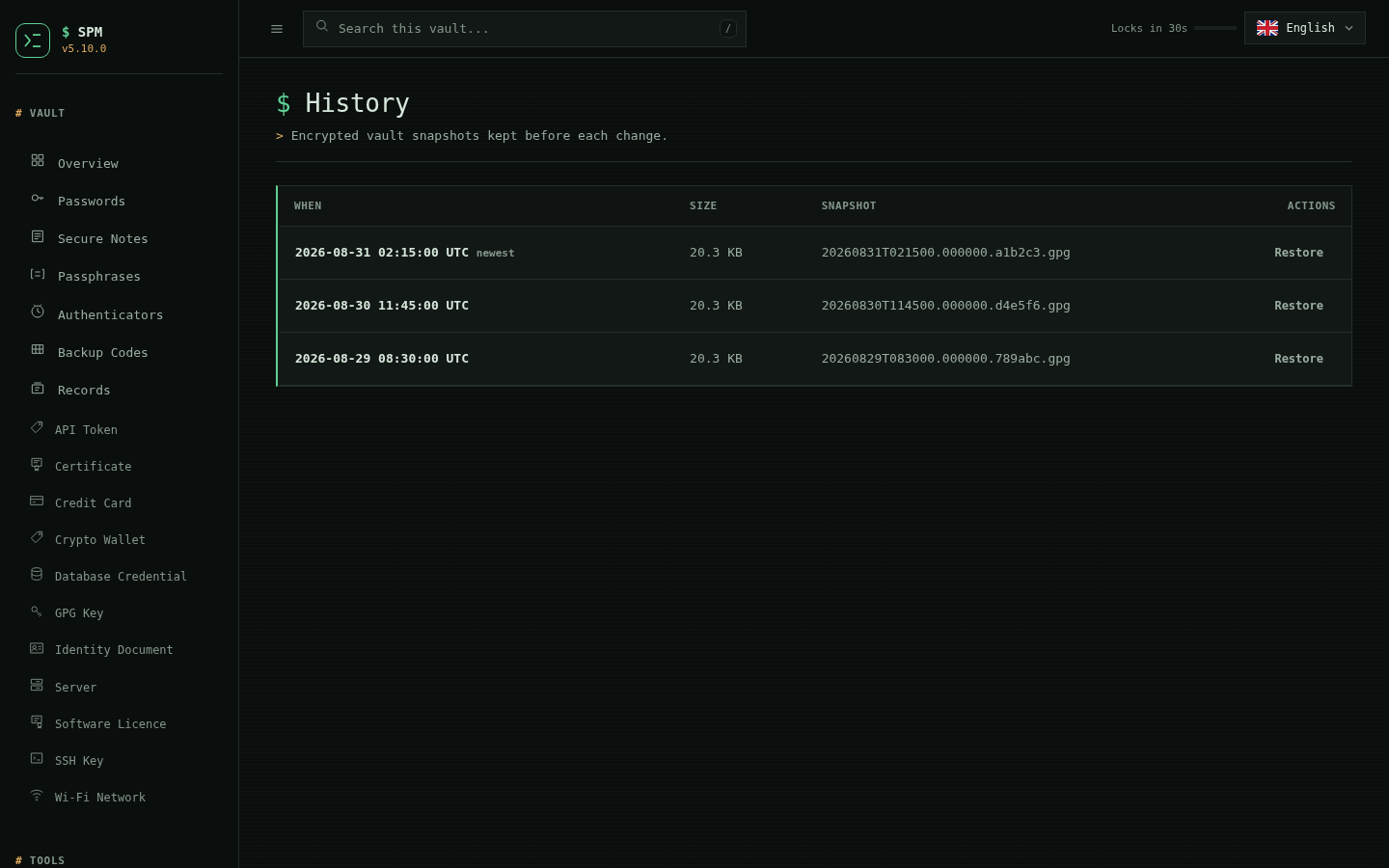Click the SPM terminal logo icon

tap(33, 41)
